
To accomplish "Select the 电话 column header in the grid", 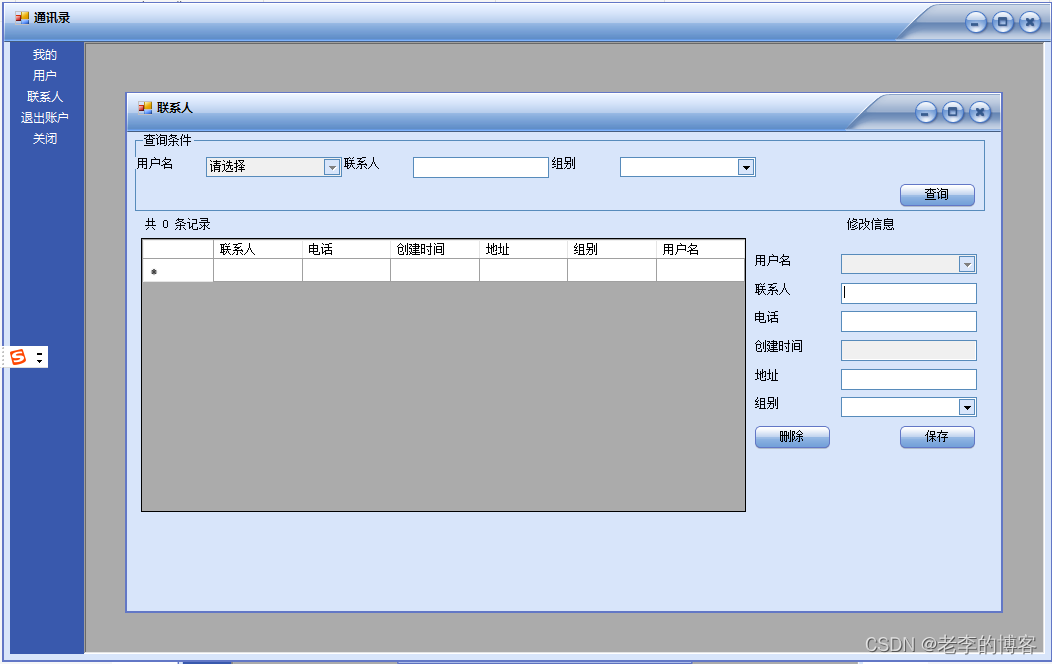I will point(346,248).
